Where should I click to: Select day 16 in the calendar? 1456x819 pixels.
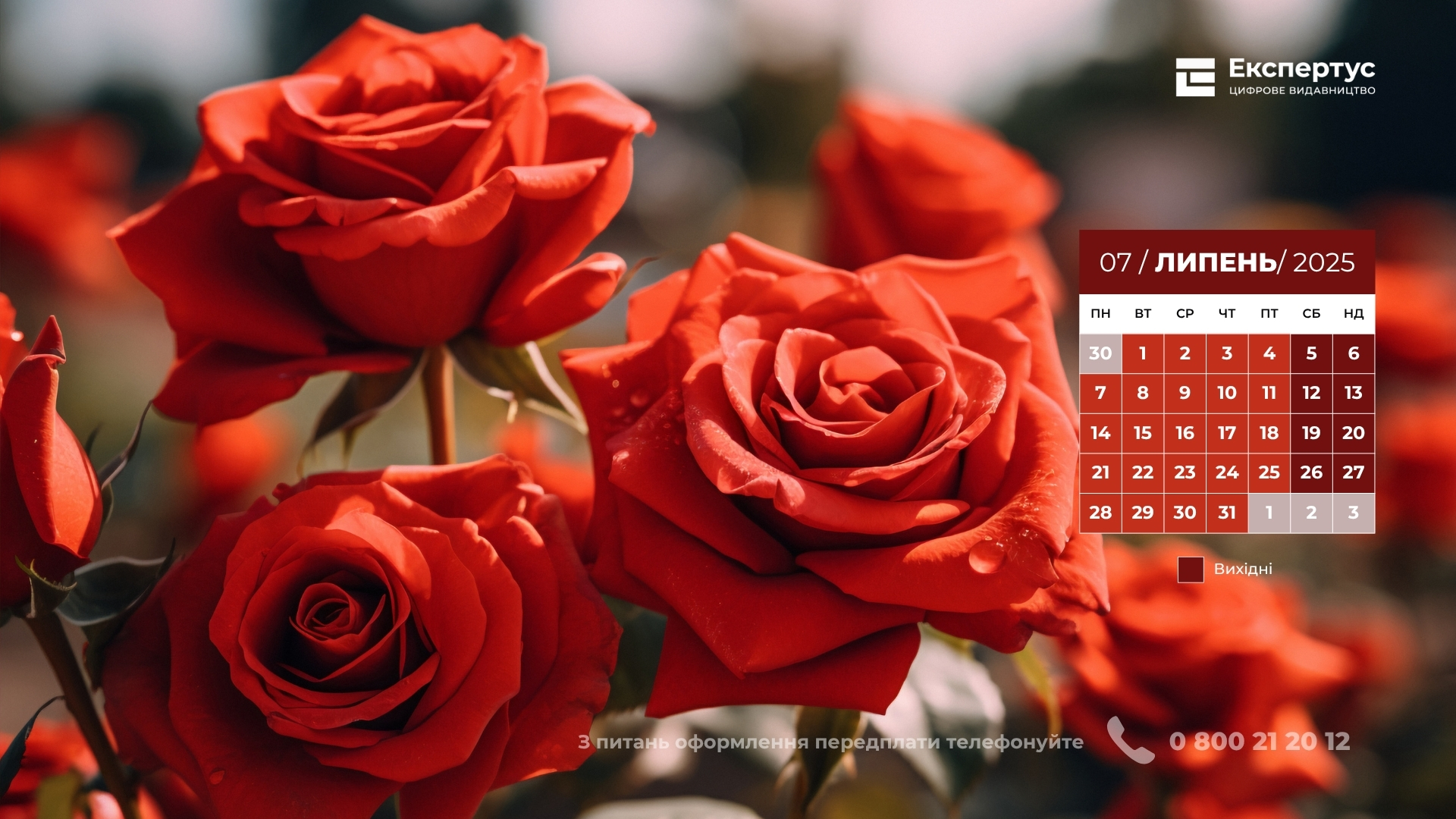point(1185,433)
